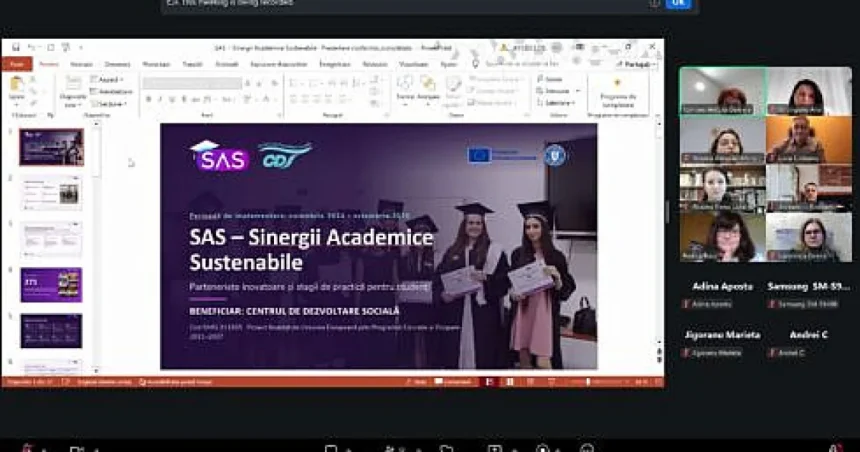860x452 pixels.
Task: Switch to Reading view in the status bar
Action: point(531,382)
